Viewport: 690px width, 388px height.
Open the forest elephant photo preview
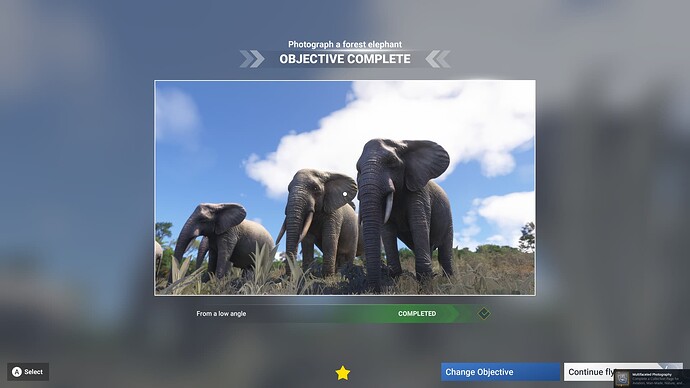(x=345, y=188)
